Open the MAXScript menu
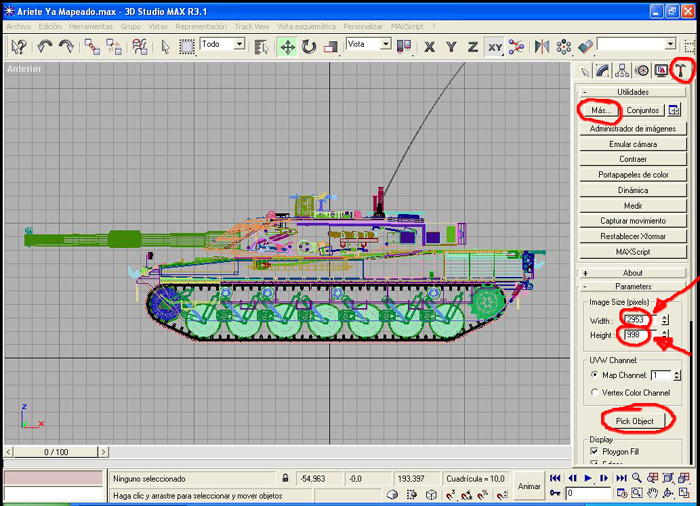Screen dimensions: 700x506 [x=407, y=26]
